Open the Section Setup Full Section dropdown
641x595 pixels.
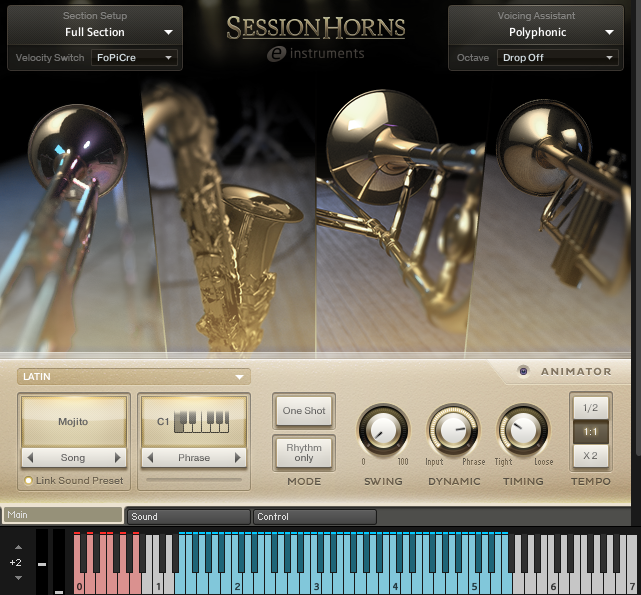(95, 32)
